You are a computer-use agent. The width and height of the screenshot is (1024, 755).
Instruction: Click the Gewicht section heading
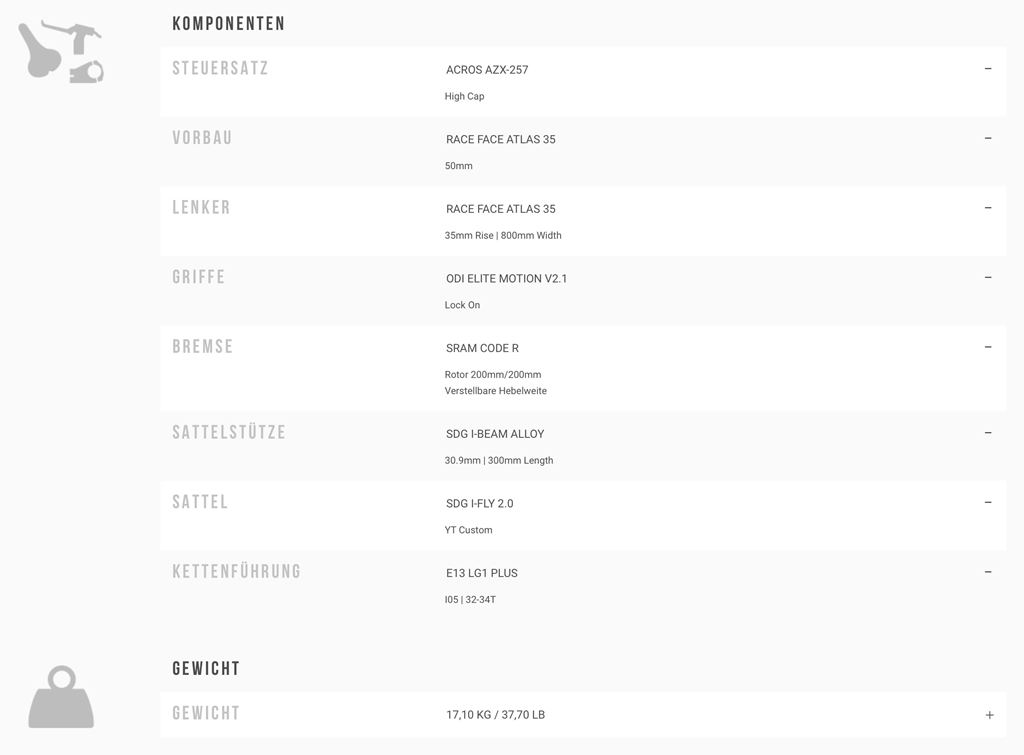[x=206, y=668]
